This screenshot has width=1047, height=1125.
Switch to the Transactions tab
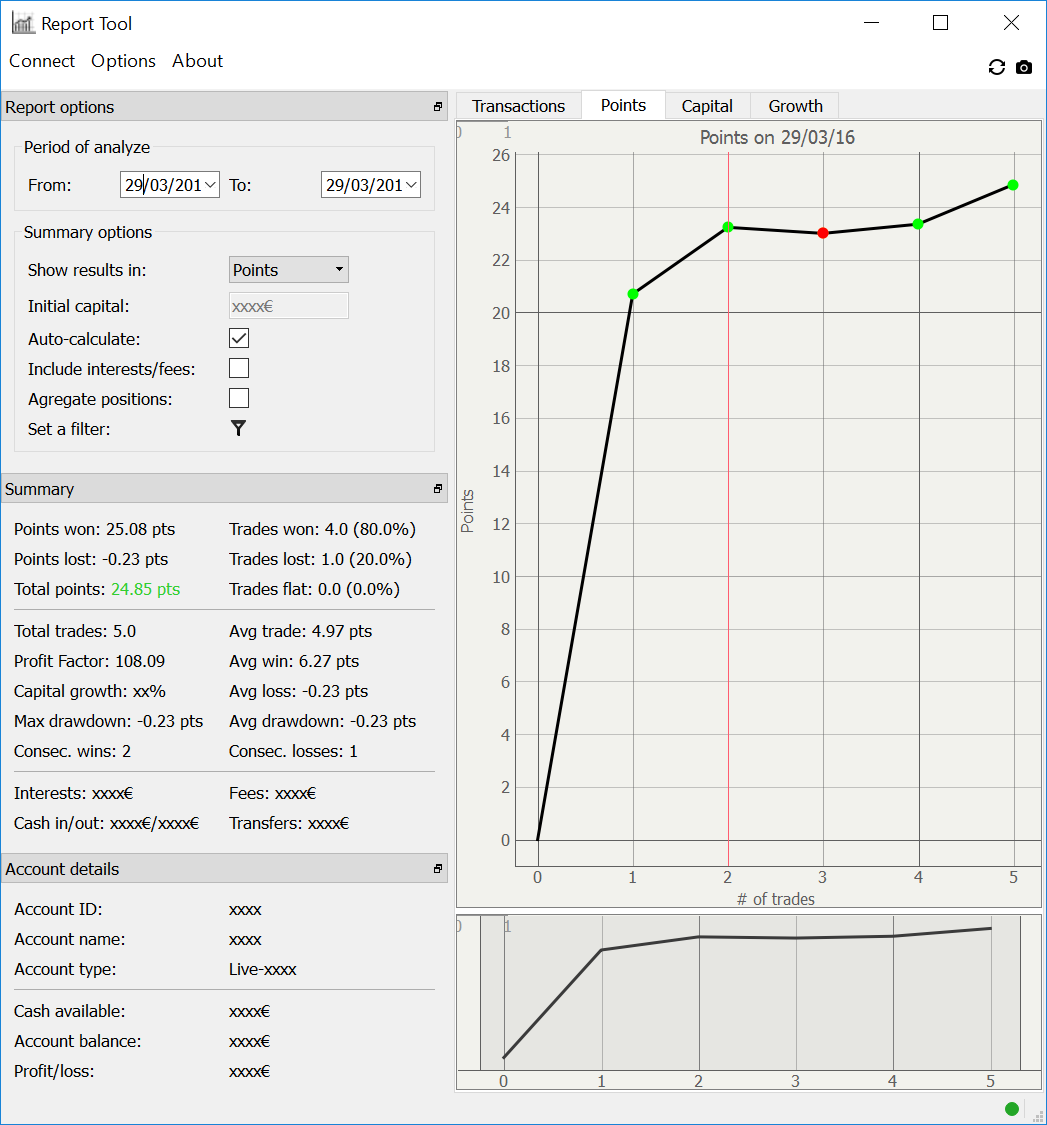pyautogui.click(x=518, y=106)
